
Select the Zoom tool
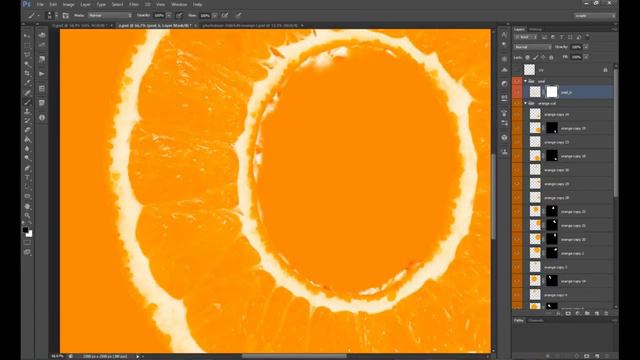(x=27, y=215)
